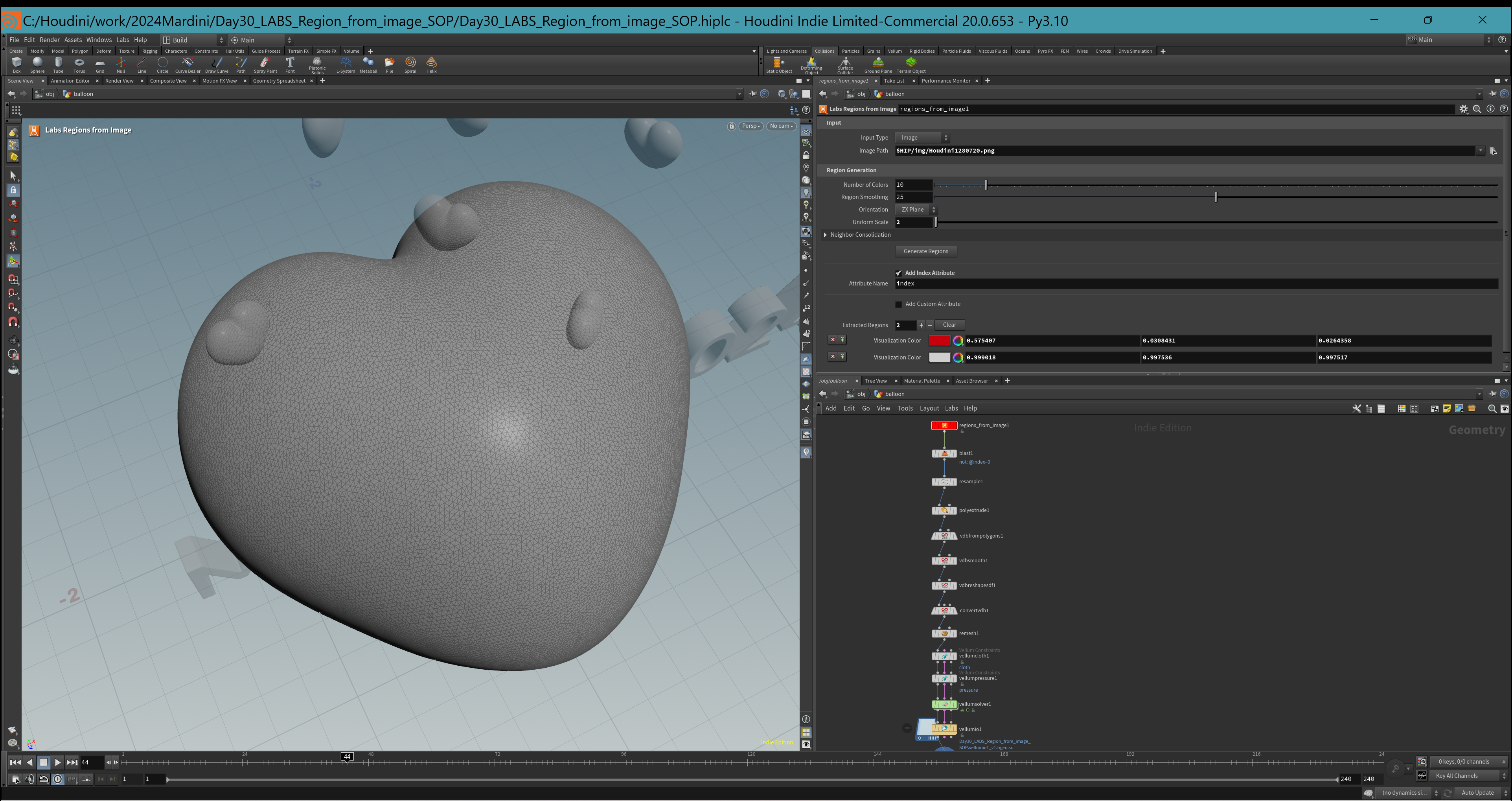Clear the extracted regions list
Viewport: 1512px width, 801px height.
pyautogui.click(x=949, y=325)
